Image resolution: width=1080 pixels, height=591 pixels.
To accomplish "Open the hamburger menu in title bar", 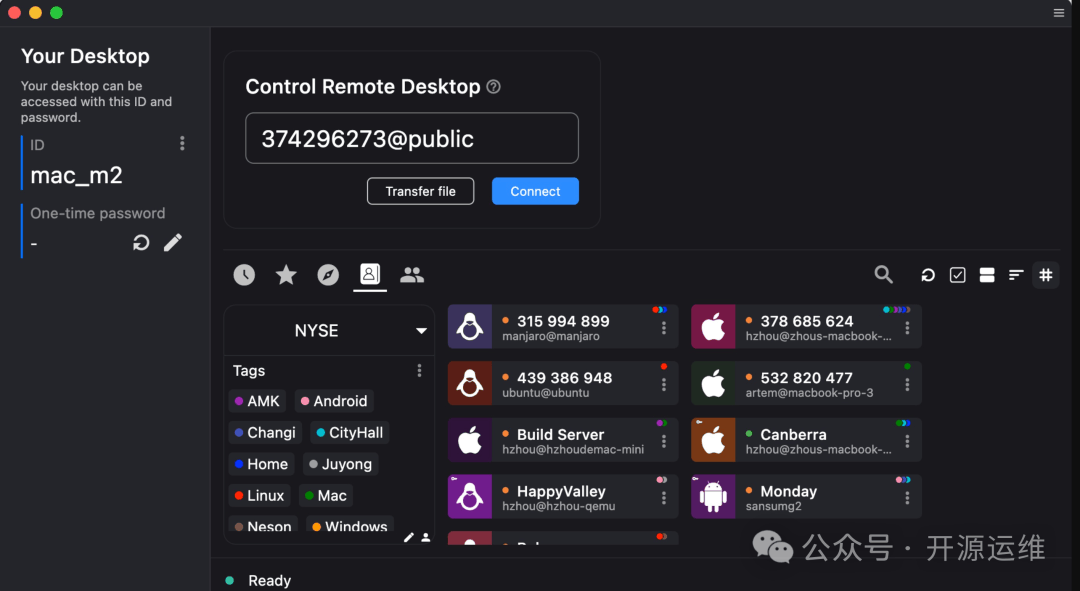I will [x=1059, y=13].
